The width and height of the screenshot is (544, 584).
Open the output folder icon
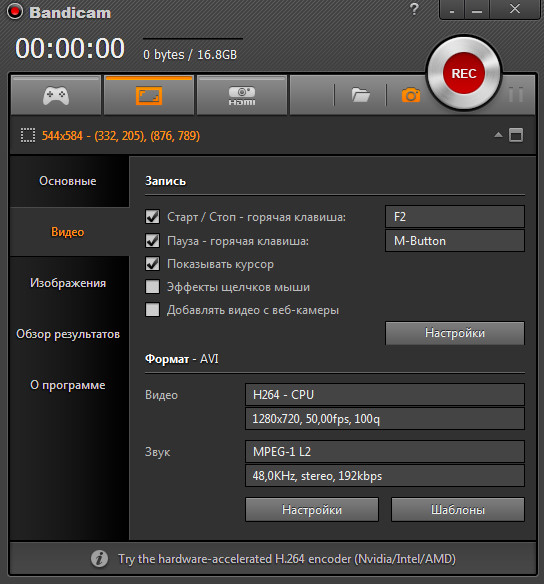(360, 95)
